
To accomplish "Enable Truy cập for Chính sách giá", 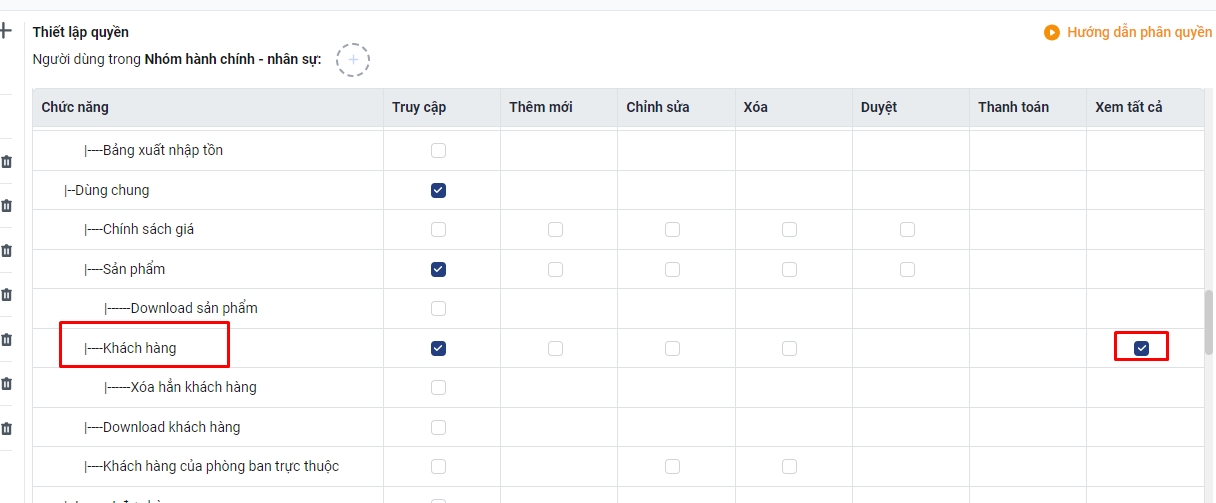I will pos(438,229).
